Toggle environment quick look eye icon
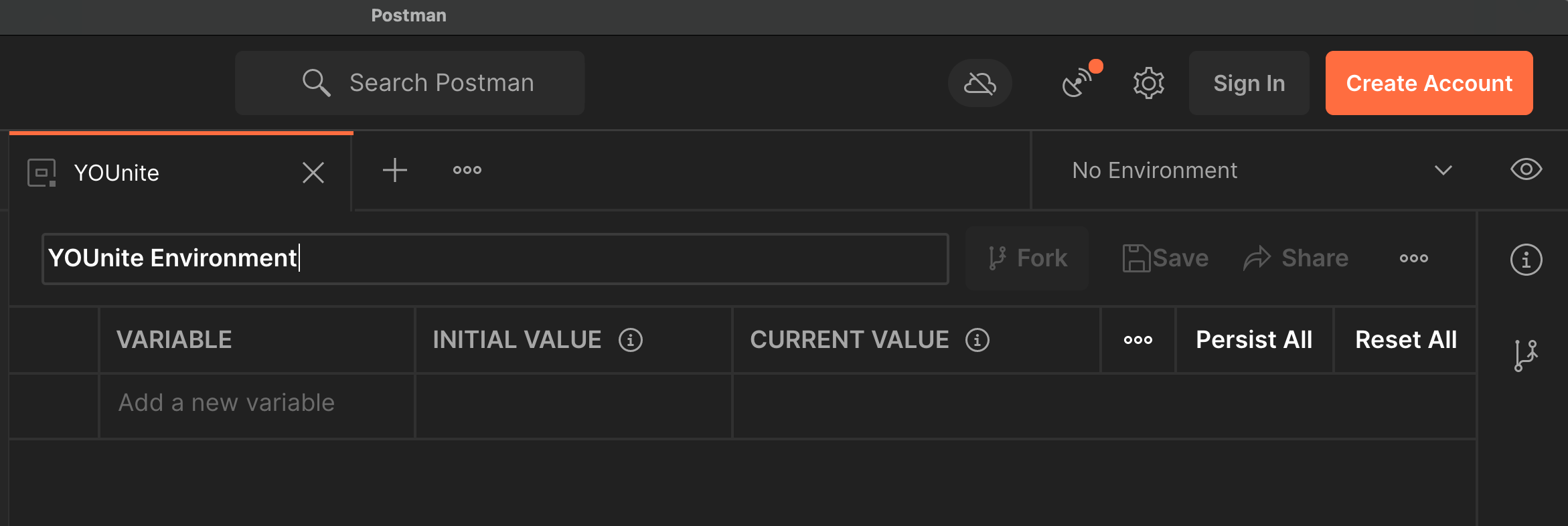Viewport: 1568px width, 526px height. coord(1526,169)
